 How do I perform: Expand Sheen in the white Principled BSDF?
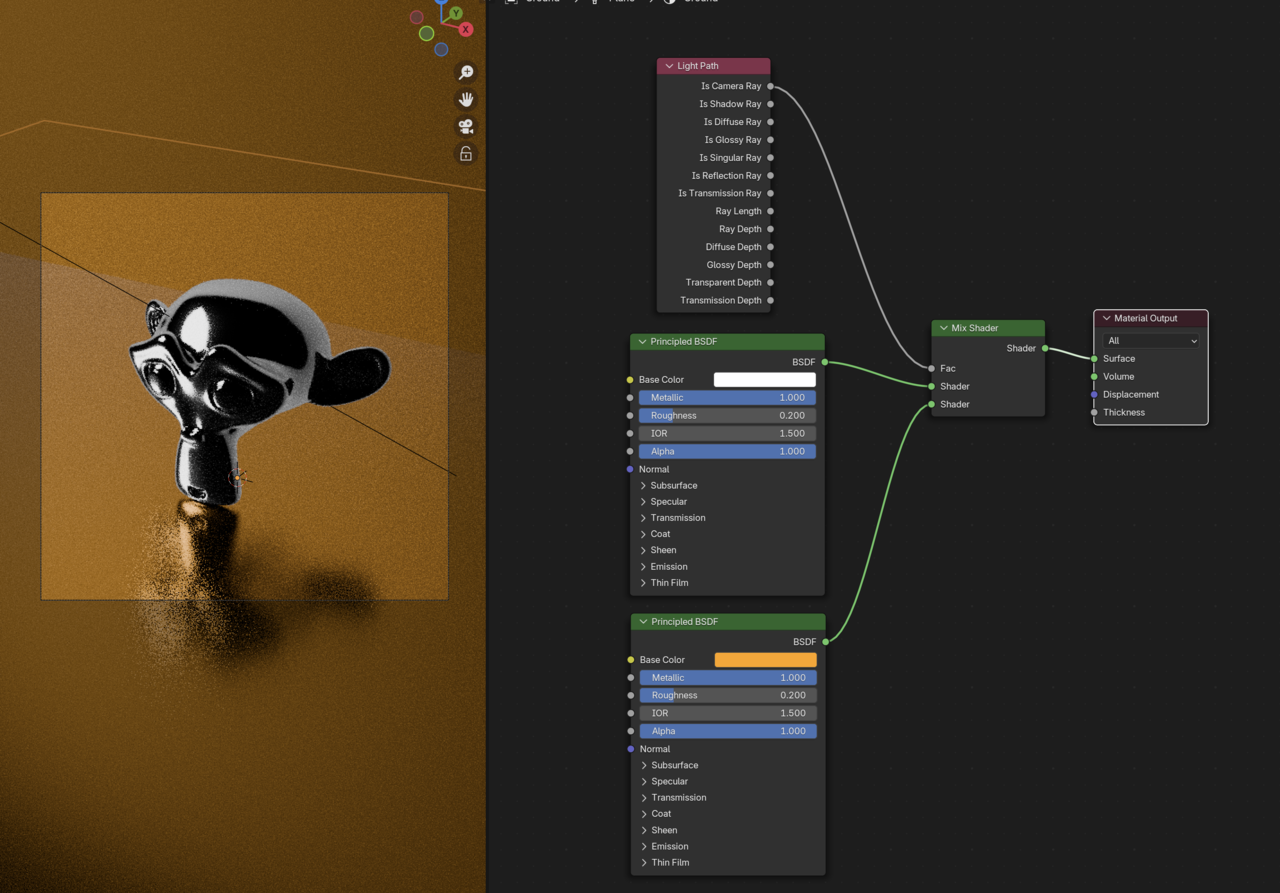tap(643, 550)
